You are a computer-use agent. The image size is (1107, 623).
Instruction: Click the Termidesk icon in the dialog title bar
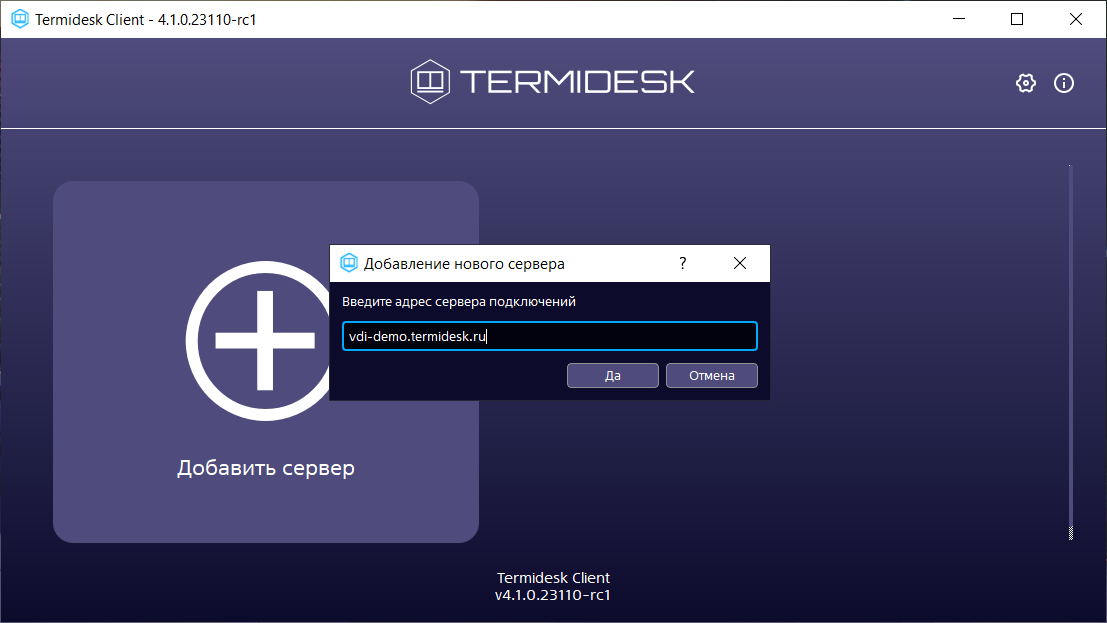[349, 263]
